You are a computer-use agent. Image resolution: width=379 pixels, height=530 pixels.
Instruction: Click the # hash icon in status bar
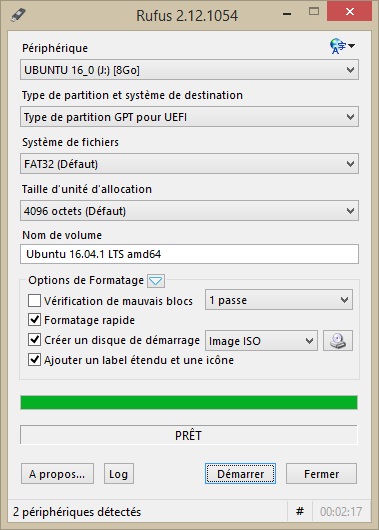coord(300,511)
